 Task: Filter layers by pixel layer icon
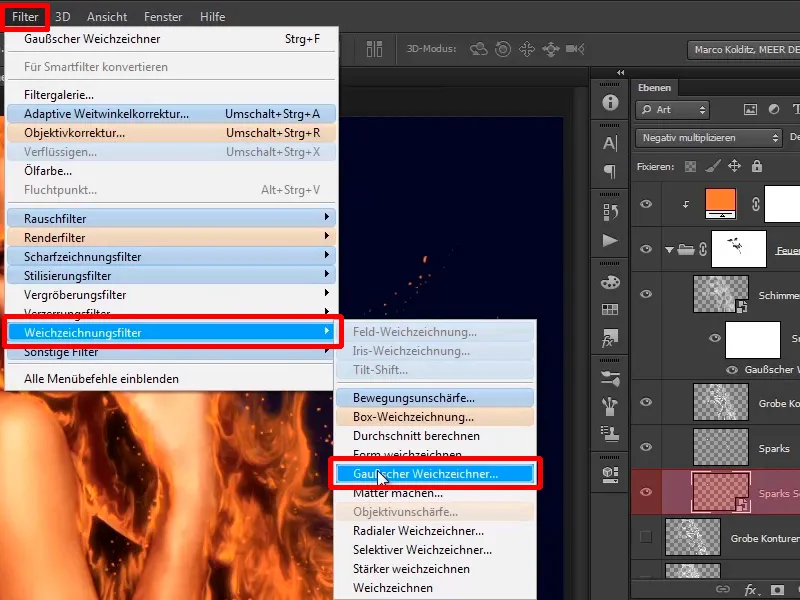click(750, 109)
